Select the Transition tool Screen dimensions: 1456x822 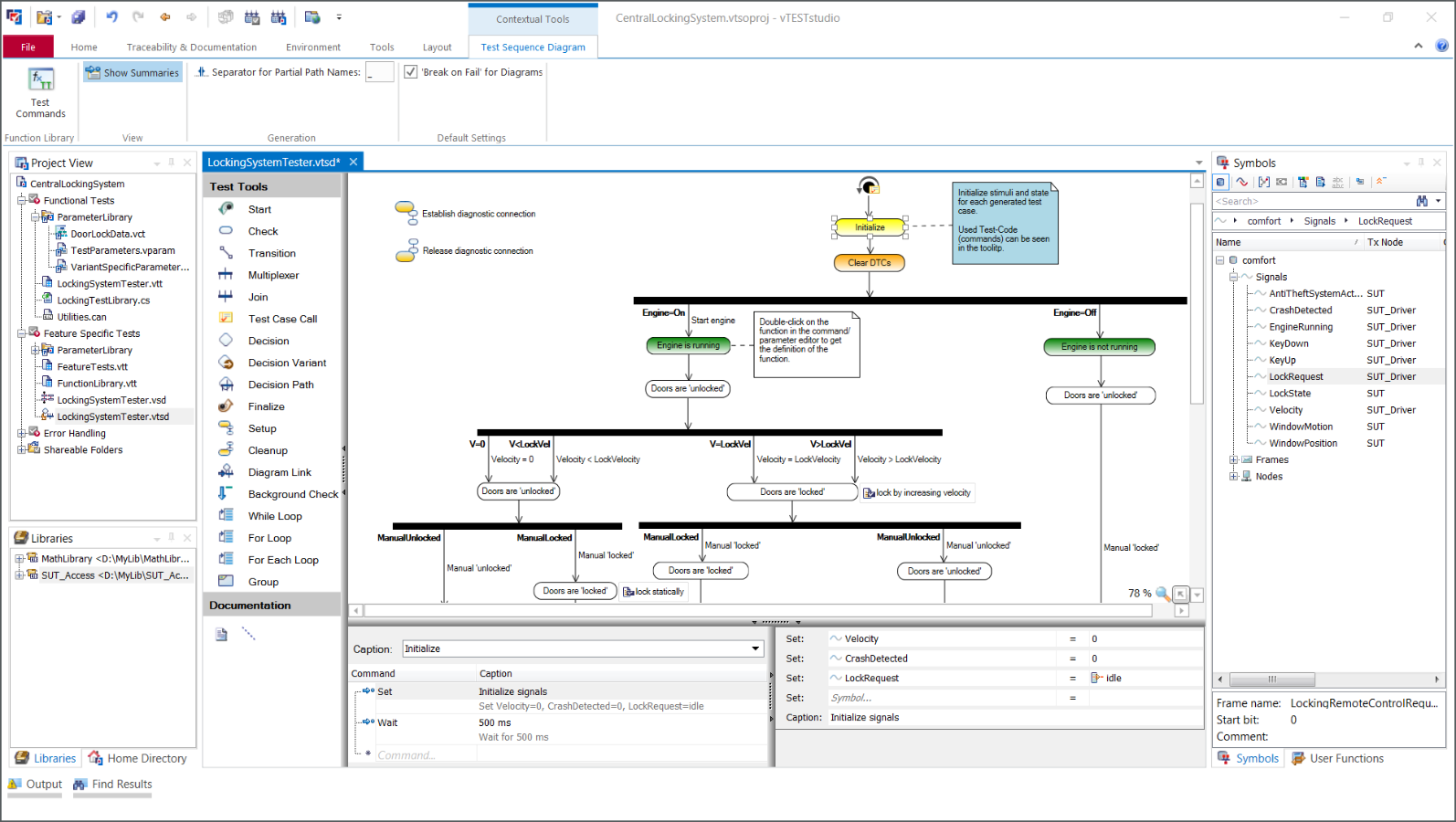coord(273,253)
